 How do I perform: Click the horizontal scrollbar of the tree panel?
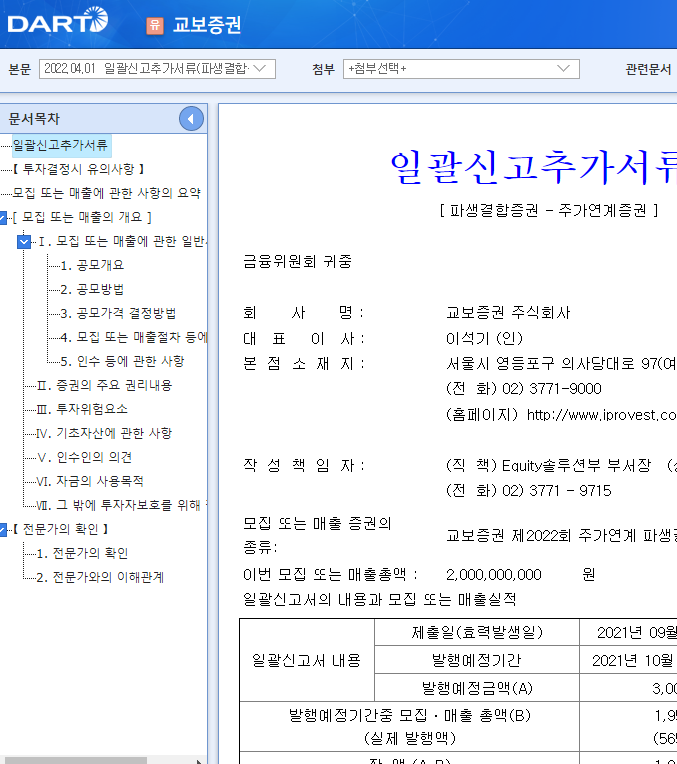click(x=76, y=761)
